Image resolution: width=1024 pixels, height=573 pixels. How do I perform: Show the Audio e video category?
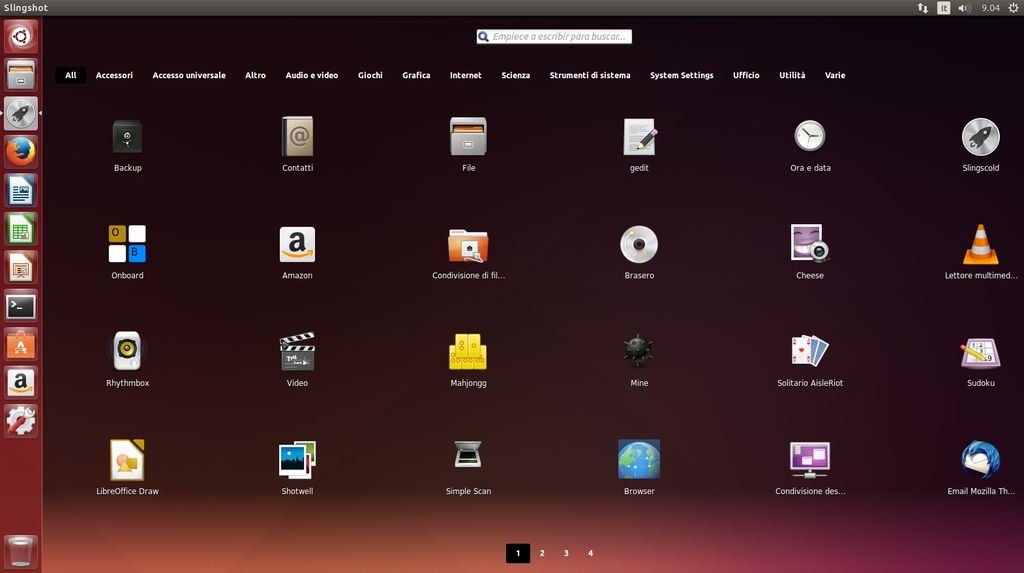pyautogui.click(x=311, y=75)
